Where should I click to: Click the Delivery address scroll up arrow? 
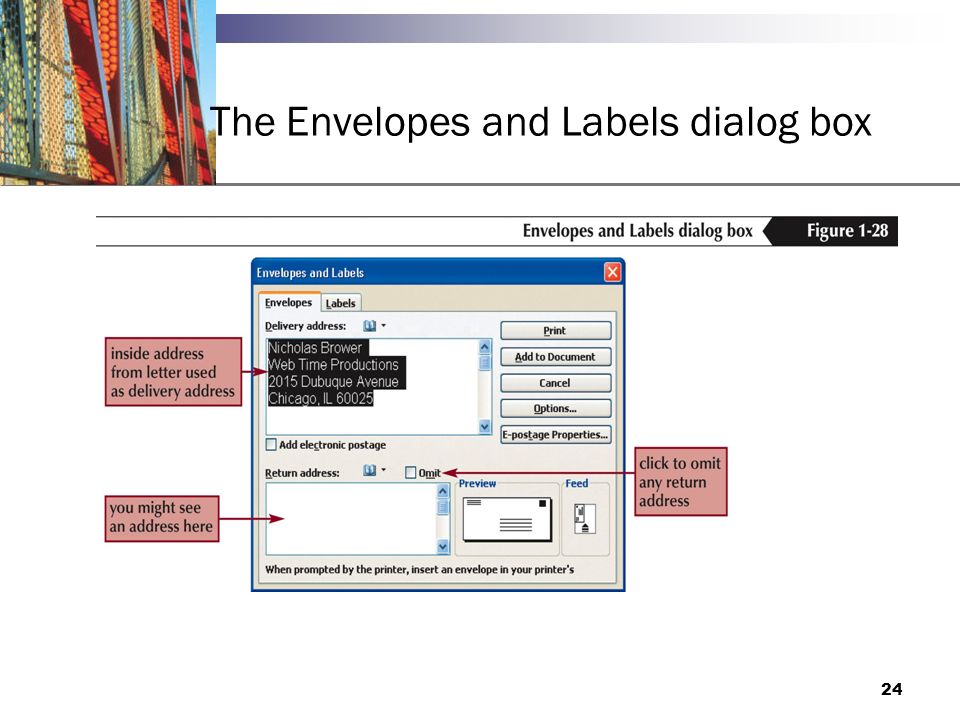click(x=485, y=347)
